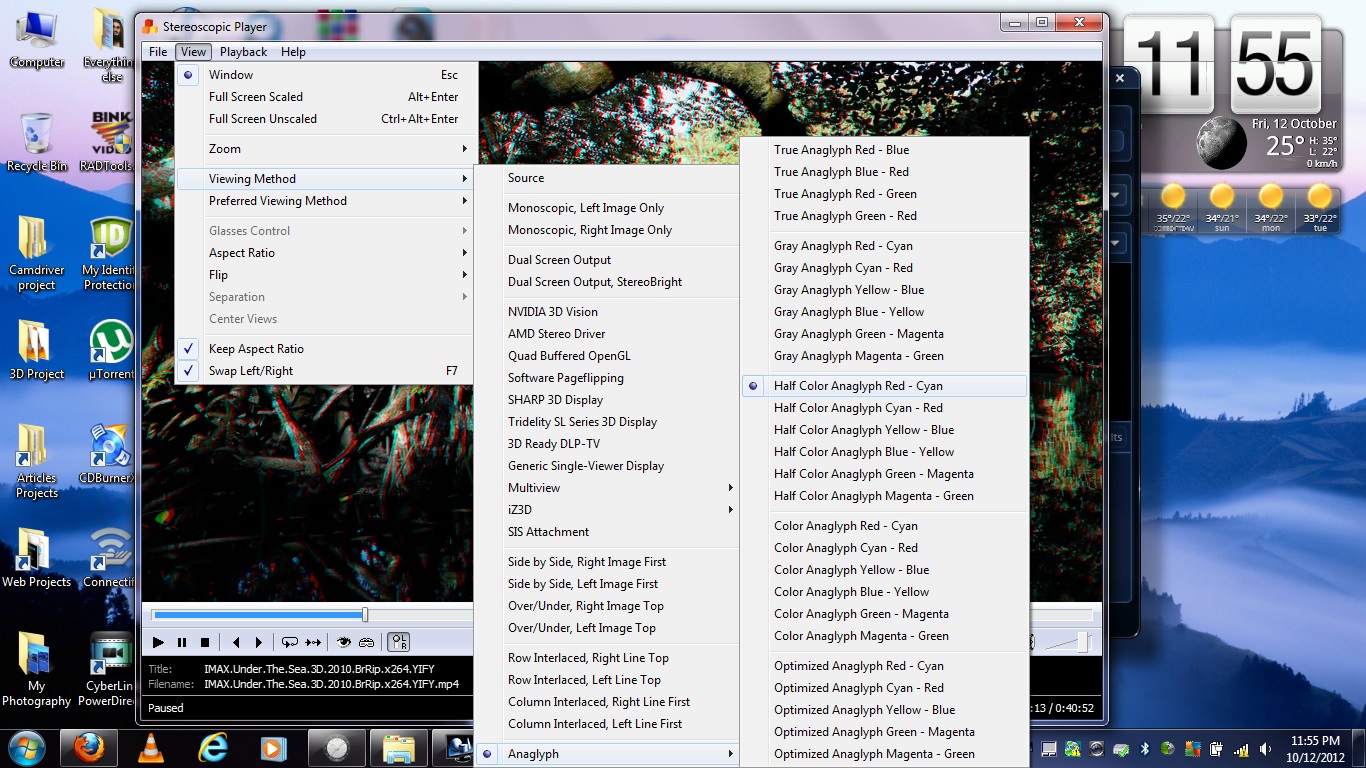
Task: Open the Recycle Bin desktop icon
Action: [36, 142]
